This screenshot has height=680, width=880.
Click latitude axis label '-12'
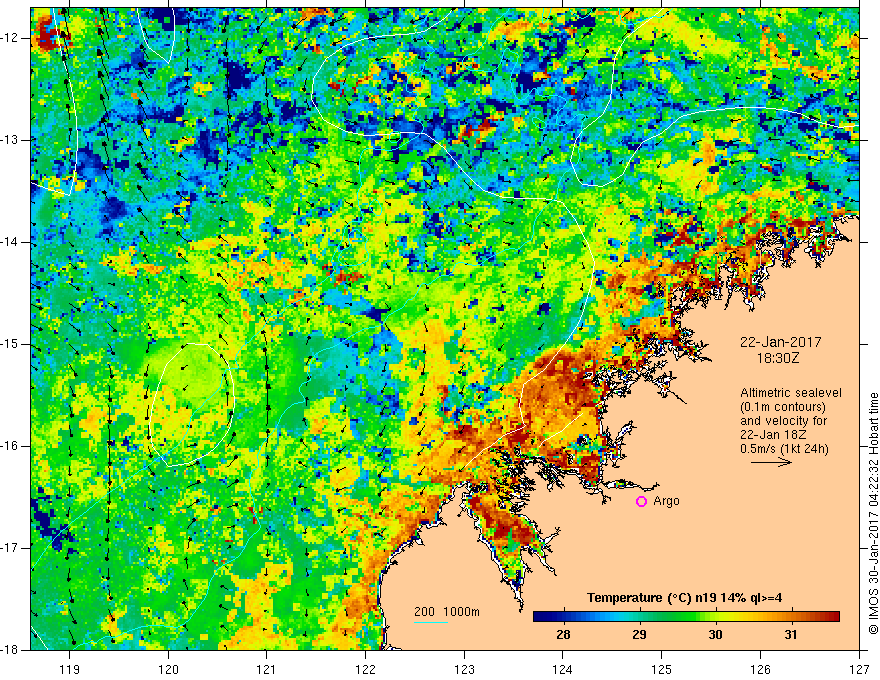click(x=11, y=38)
